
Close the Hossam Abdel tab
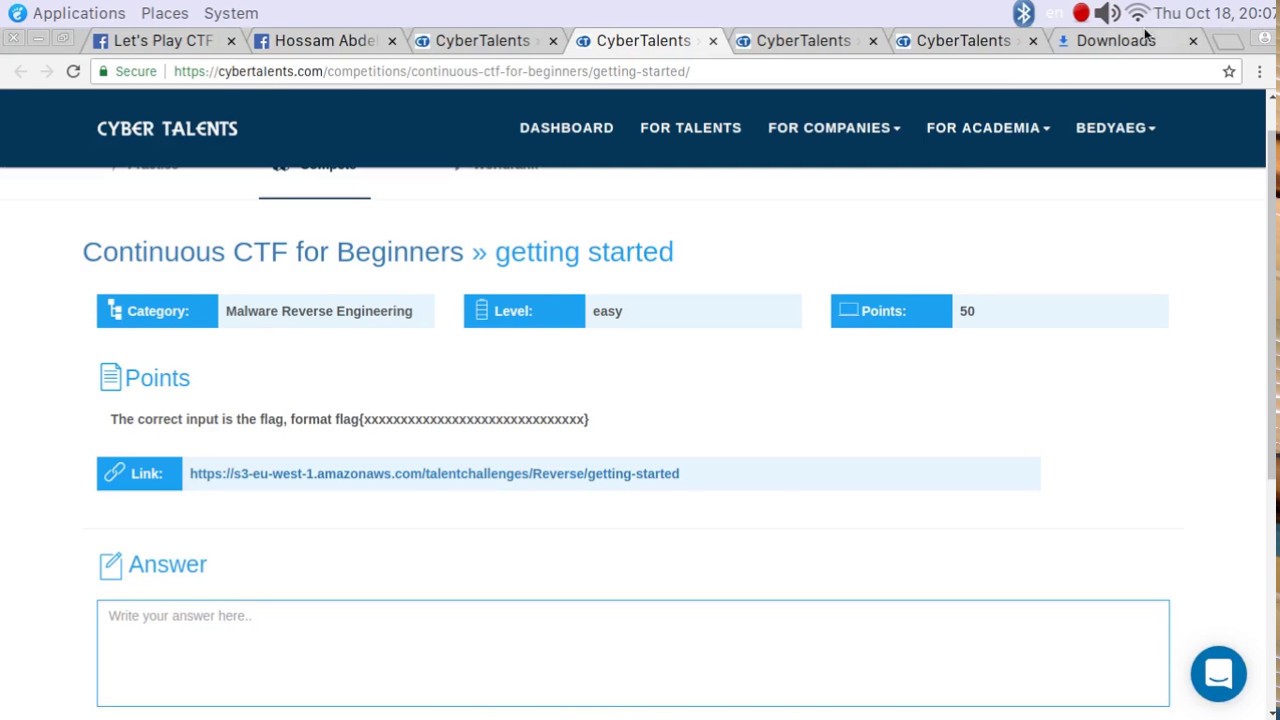click(x=392, y=41)
